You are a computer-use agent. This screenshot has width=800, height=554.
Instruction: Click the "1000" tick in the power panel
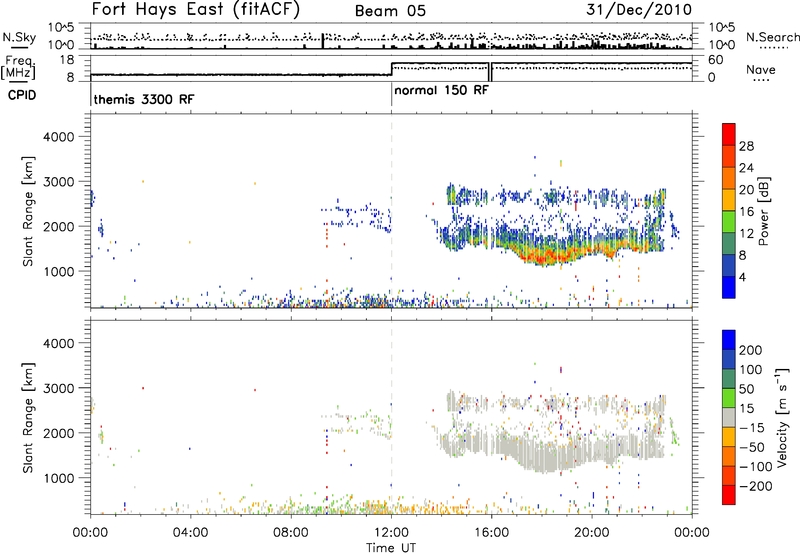coord(58,271)
